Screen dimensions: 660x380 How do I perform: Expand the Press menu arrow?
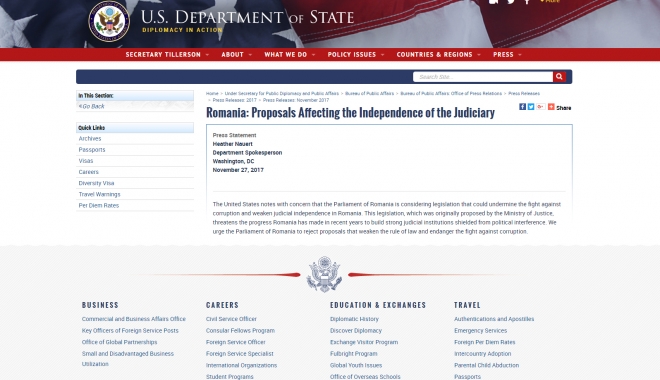point(519,55)
